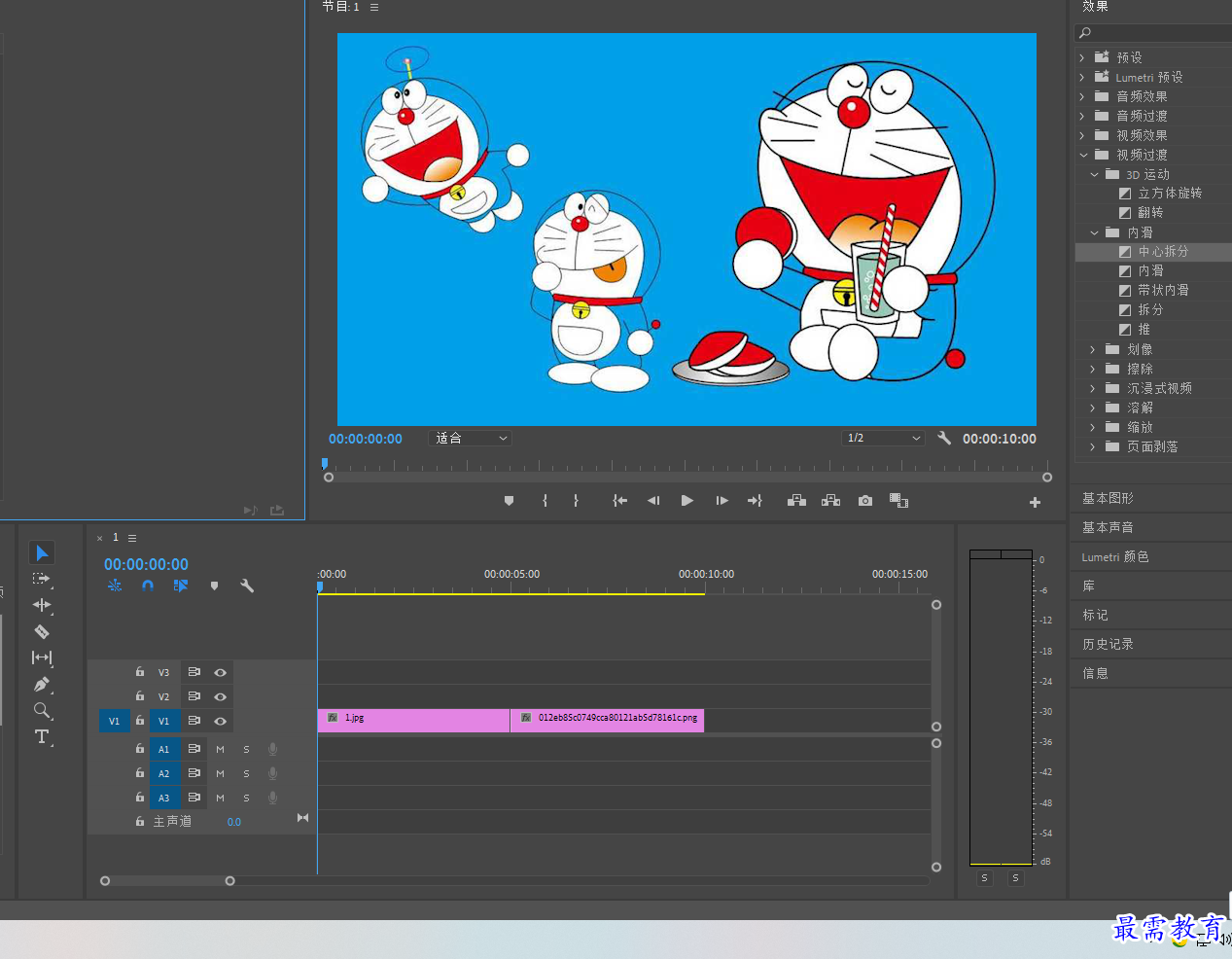Step forward one frame
The height and width of the screenshot is (959, 1232).
click(722, 501)
